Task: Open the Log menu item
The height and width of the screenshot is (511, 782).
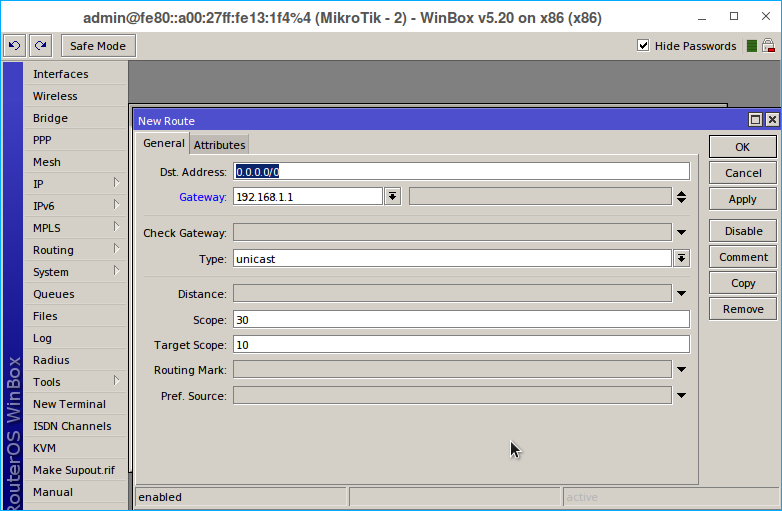Action: pyautogui.click(x=76, y=338)
